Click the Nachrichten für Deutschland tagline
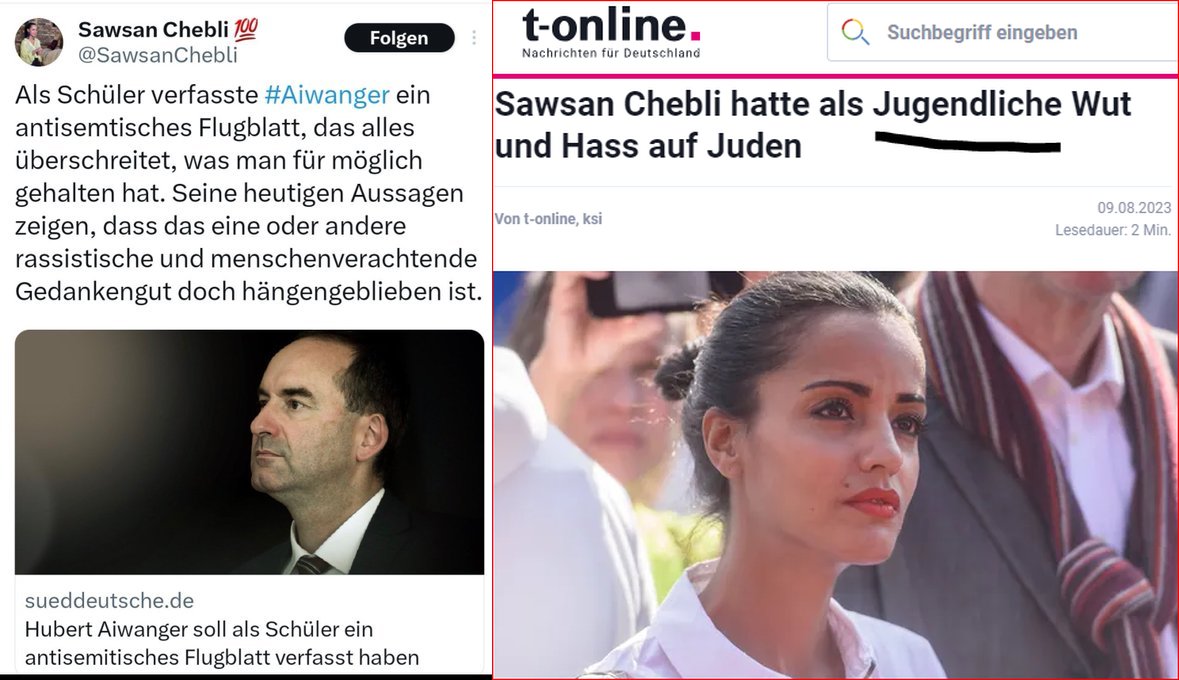 (611, 53)
